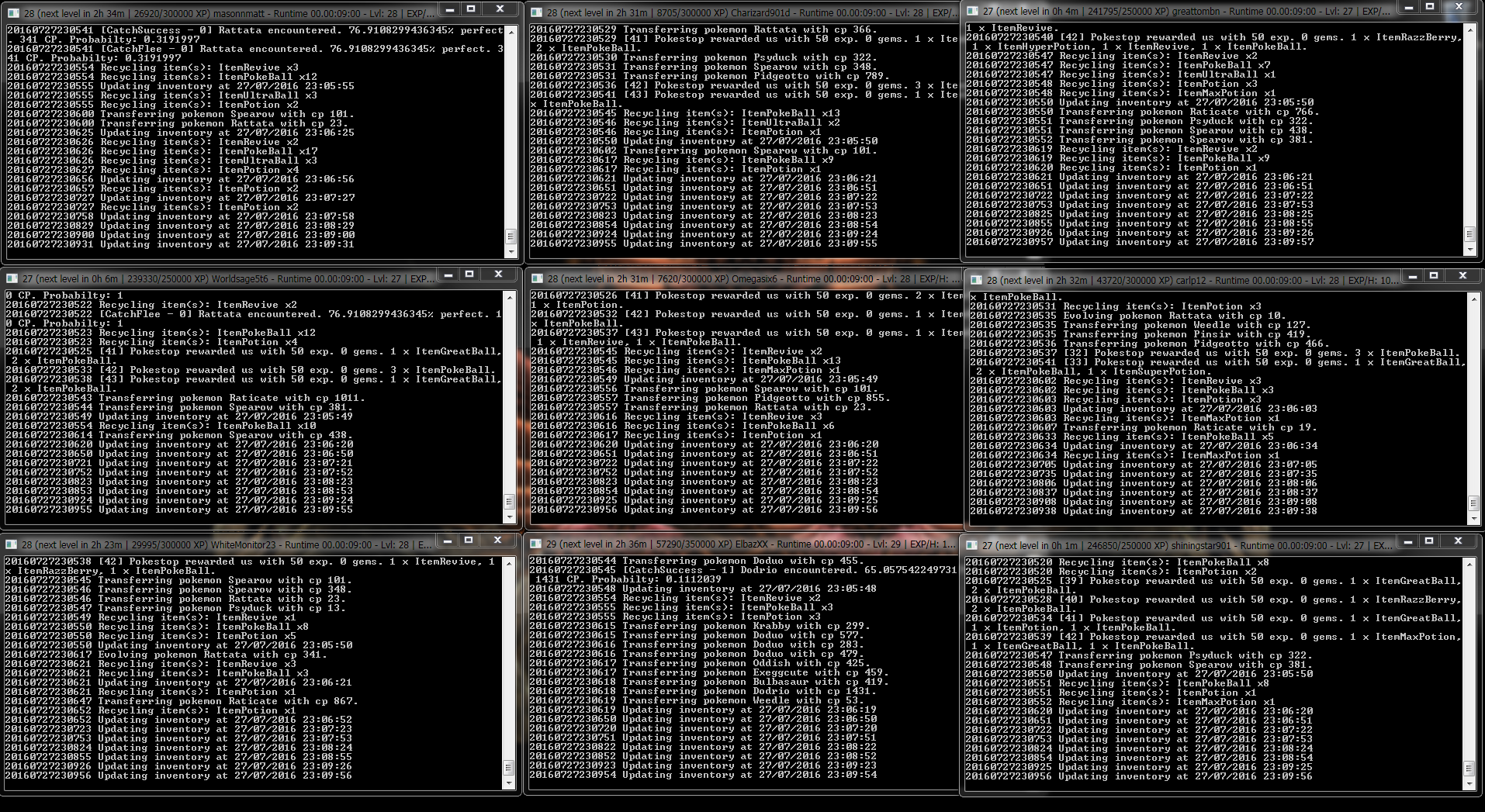This screenshot has height=812, width=1485.
Task: Close the shiningstar901 console window
Action: 1459,541
